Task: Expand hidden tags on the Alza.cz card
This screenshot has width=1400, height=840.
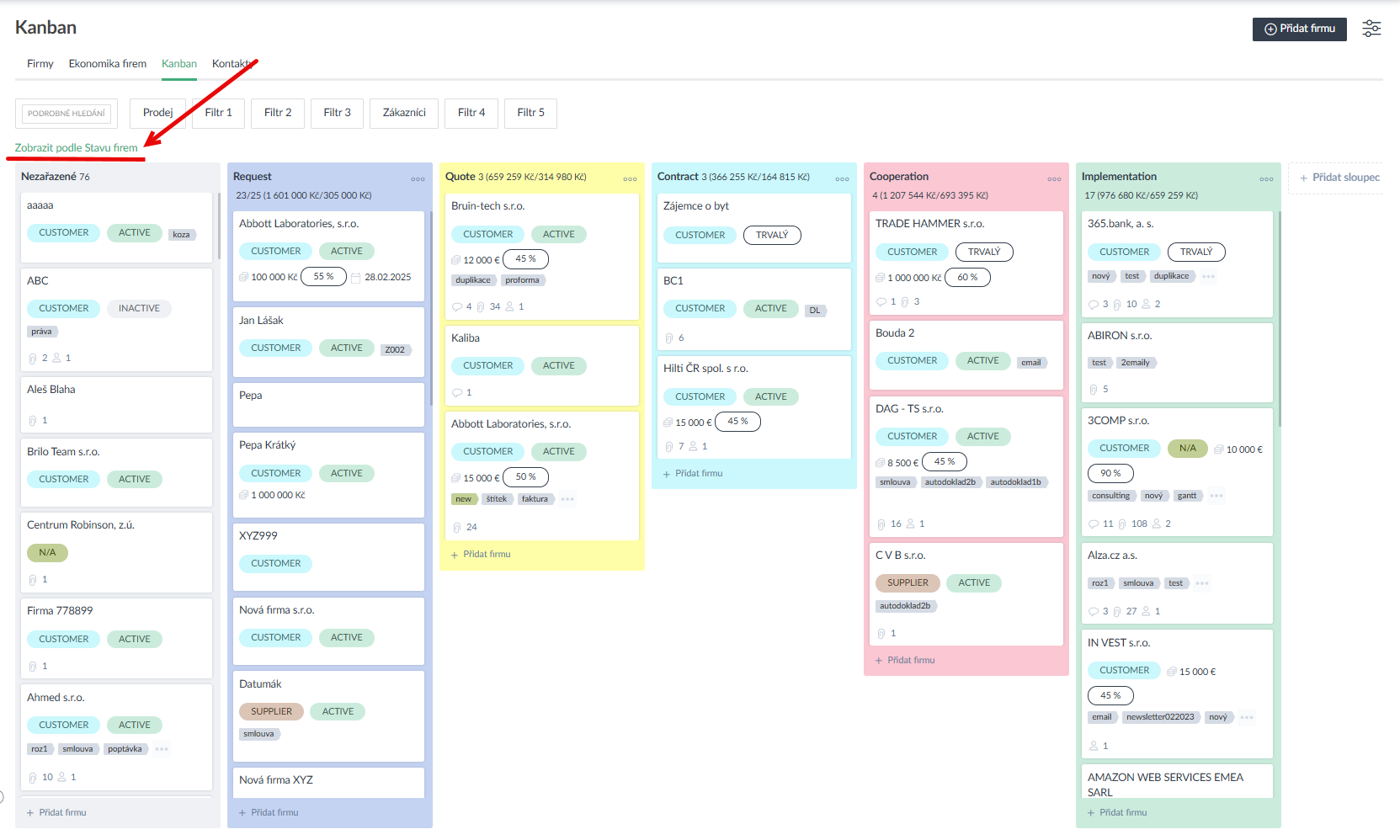Action: (x=1202, y=583)
